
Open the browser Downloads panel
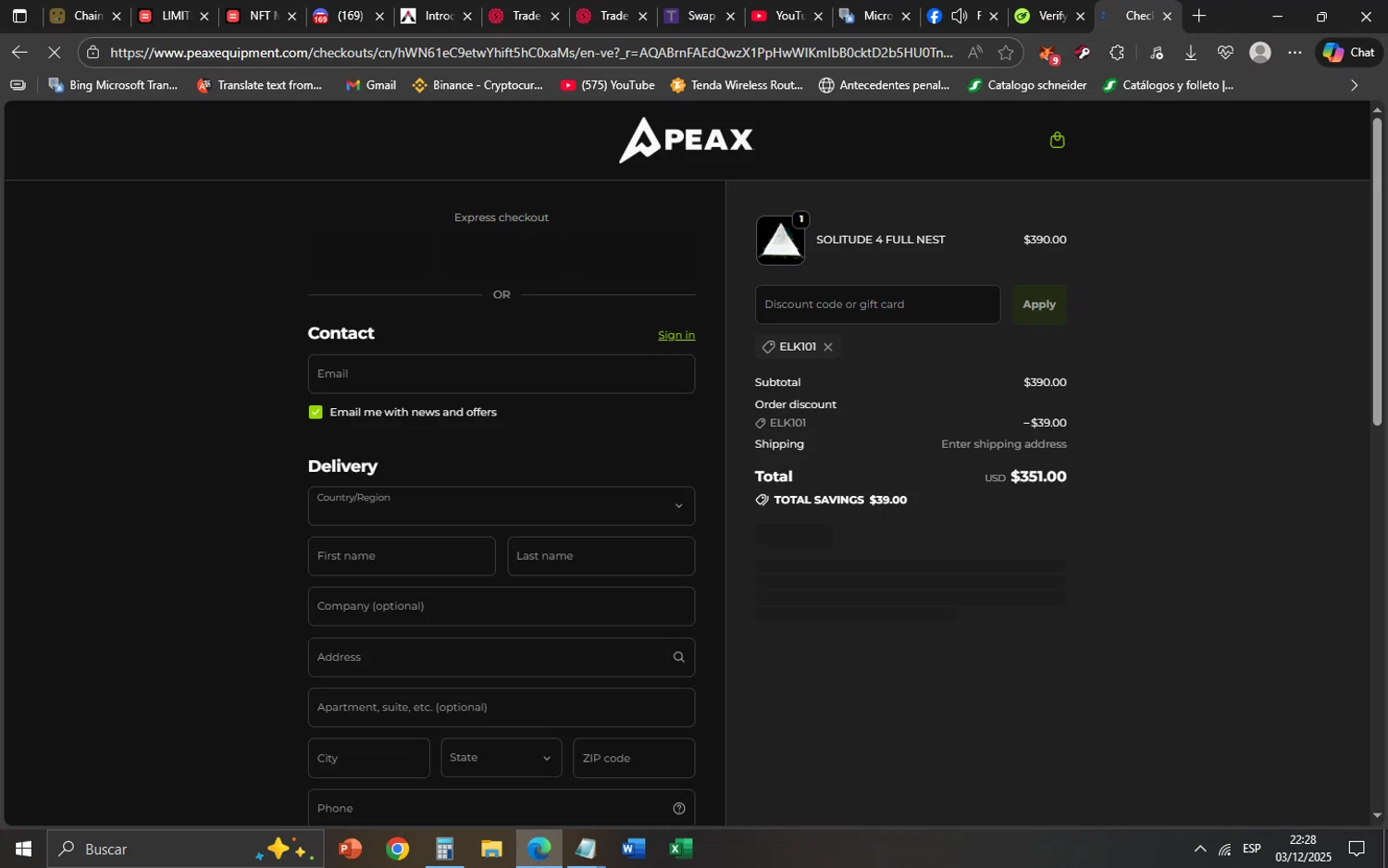click(1191, 53)
